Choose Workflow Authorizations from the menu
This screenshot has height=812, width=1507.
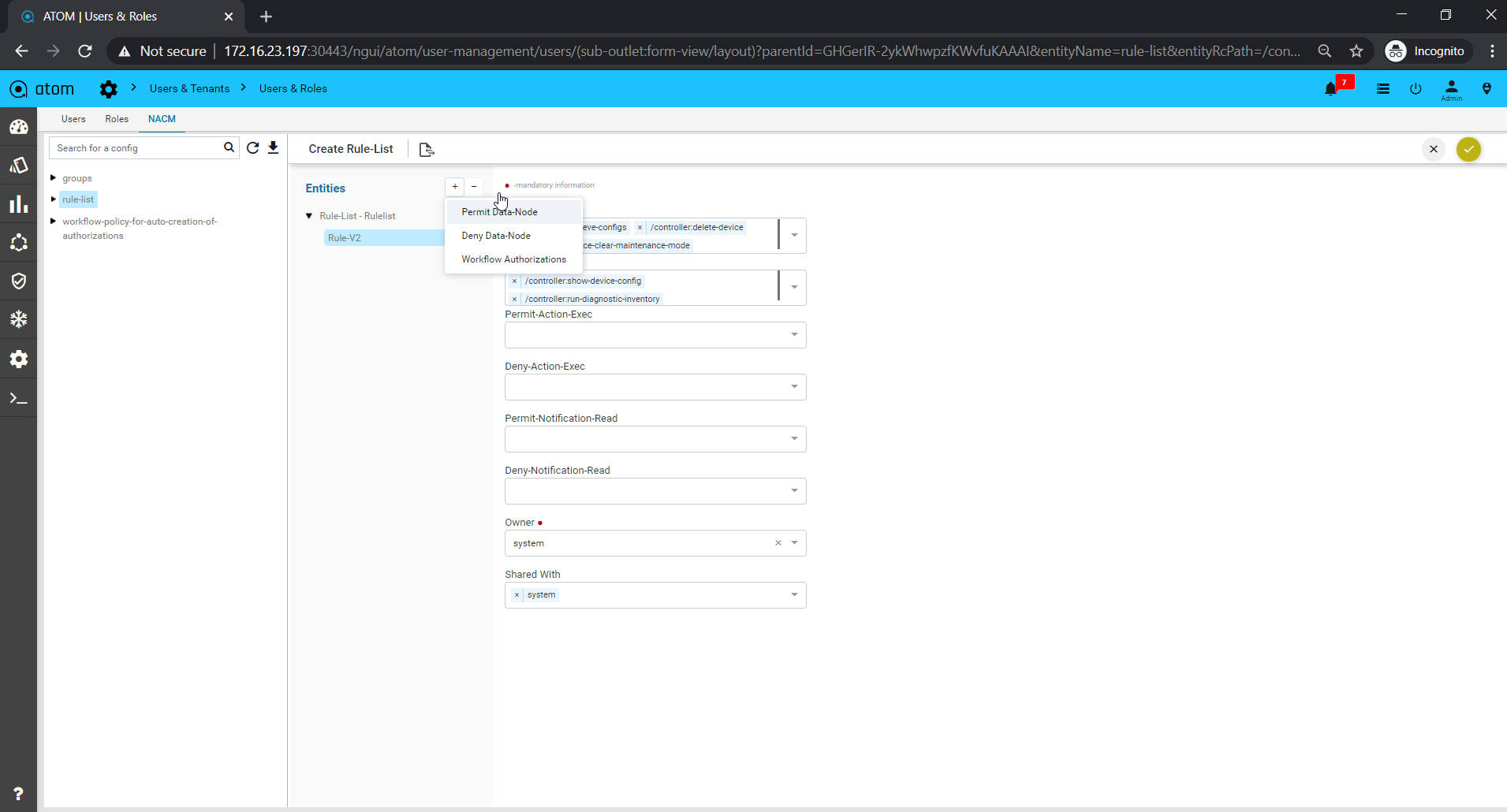click(514, 259)
